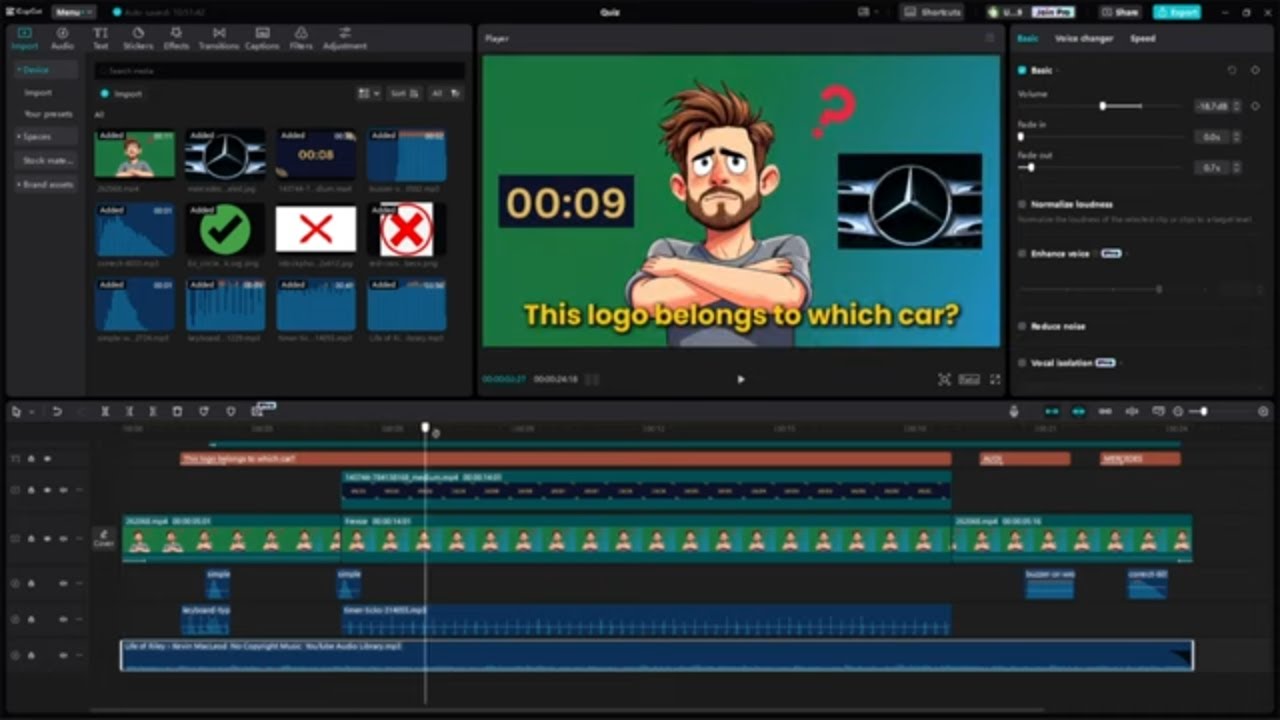The height and width of the screenshot is (720, 1280).
Task: Click the Fade in slider handle
Action: point(1021,136)
